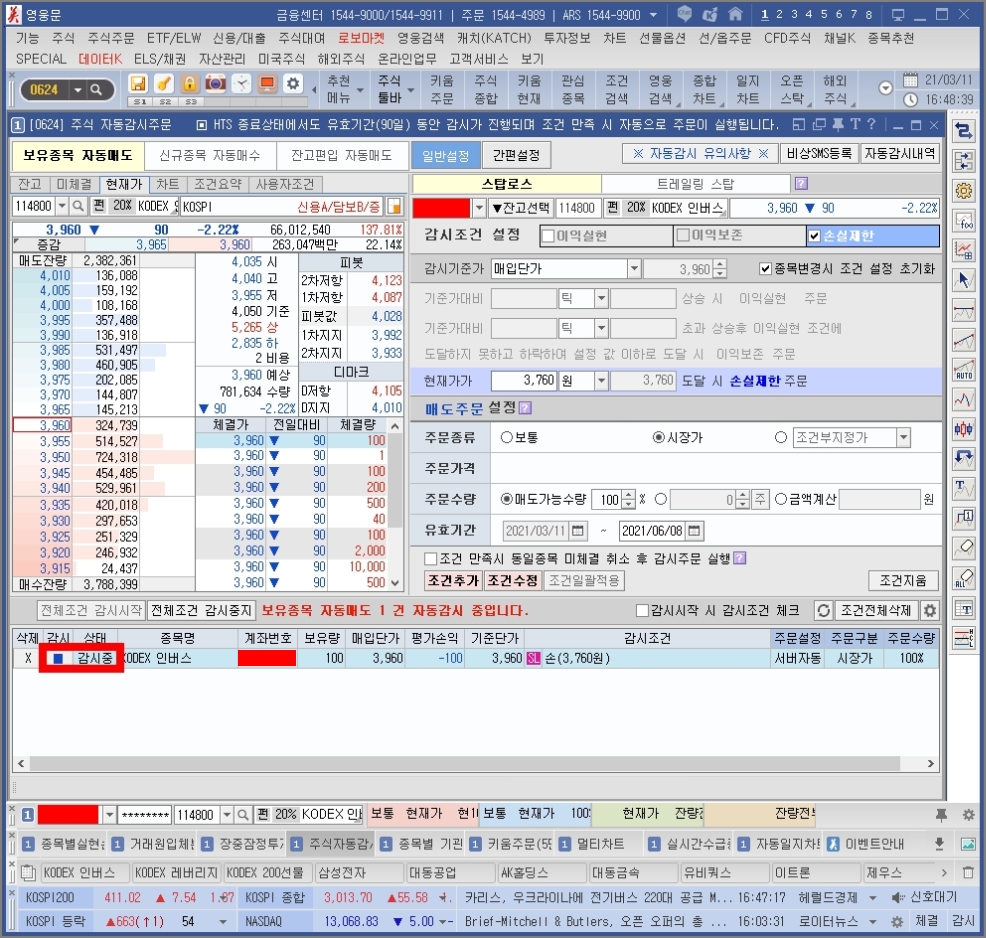Viewport: 986px width, 938px height.
Task: Click the home icon in title bar
Action: pos(735,14)
